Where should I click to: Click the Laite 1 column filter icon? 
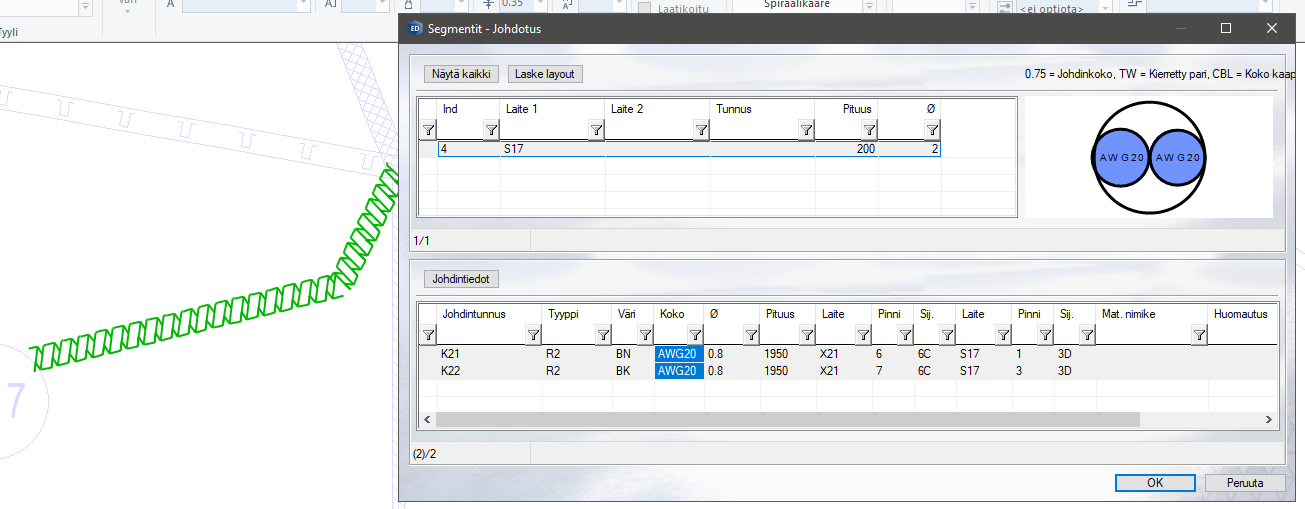[596, 130]
